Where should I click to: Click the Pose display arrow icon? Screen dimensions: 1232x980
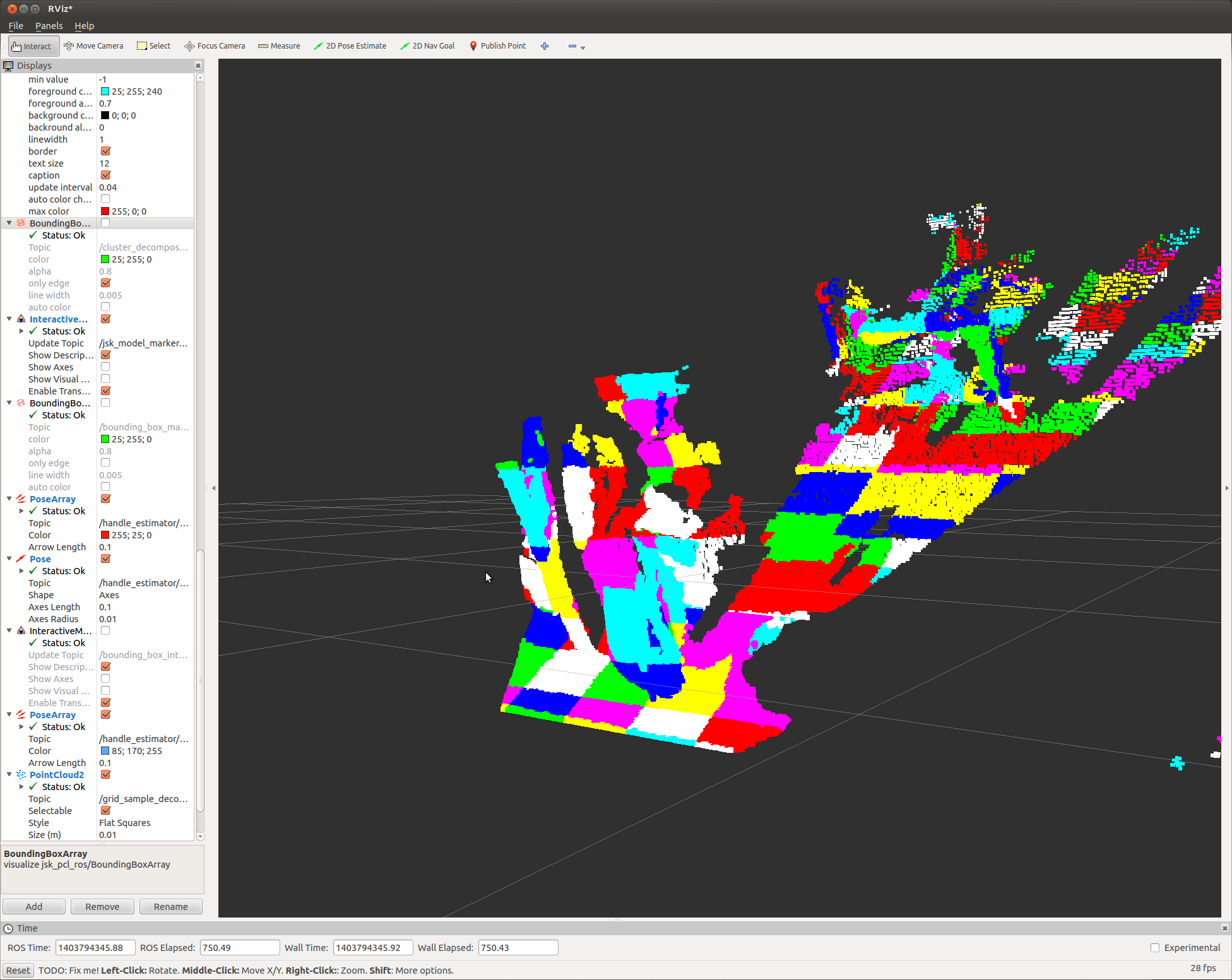[21, 559]
